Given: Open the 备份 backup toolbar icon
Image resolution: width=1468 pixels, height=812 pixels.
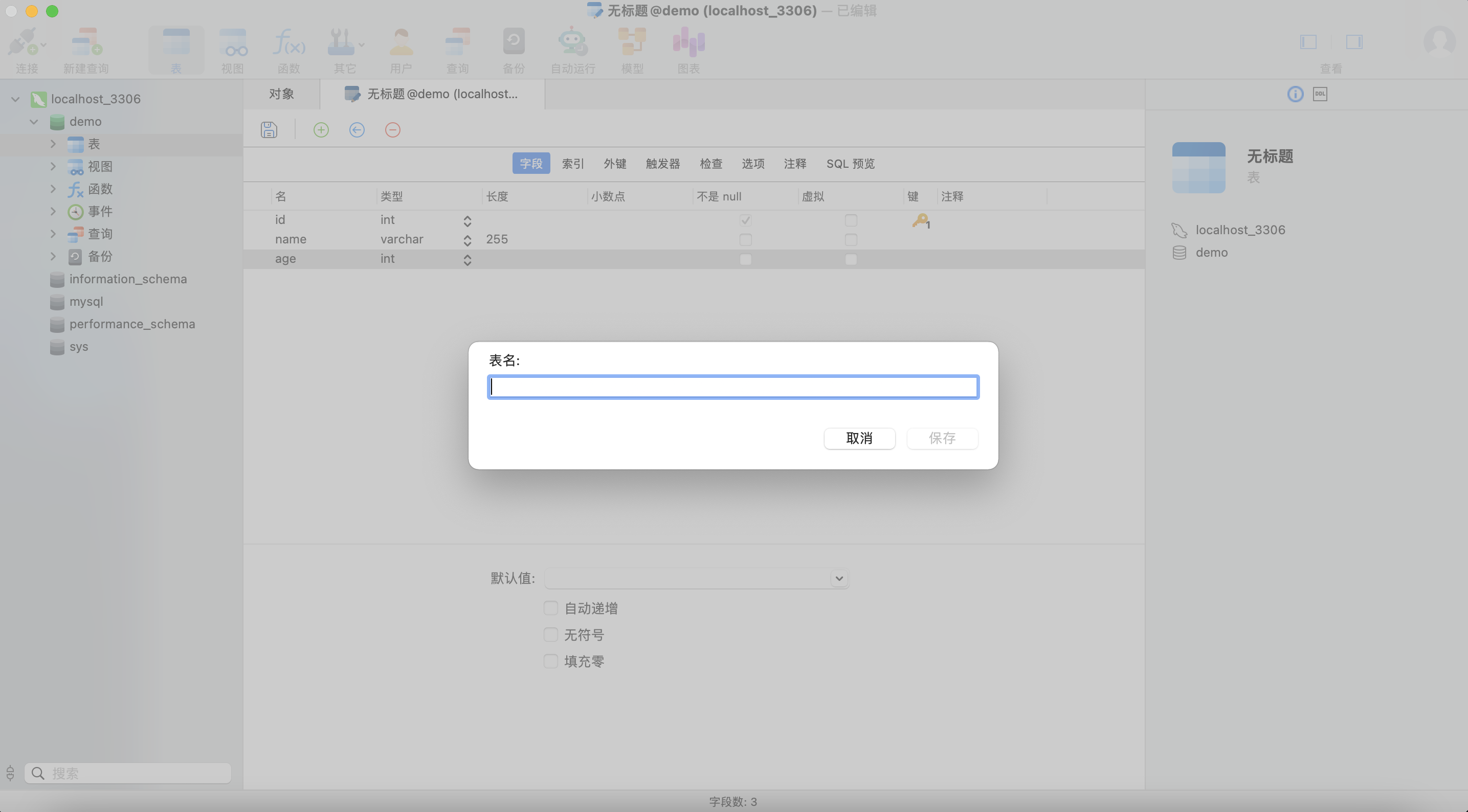Looking at the screenshot, I should tap(514, 50).
